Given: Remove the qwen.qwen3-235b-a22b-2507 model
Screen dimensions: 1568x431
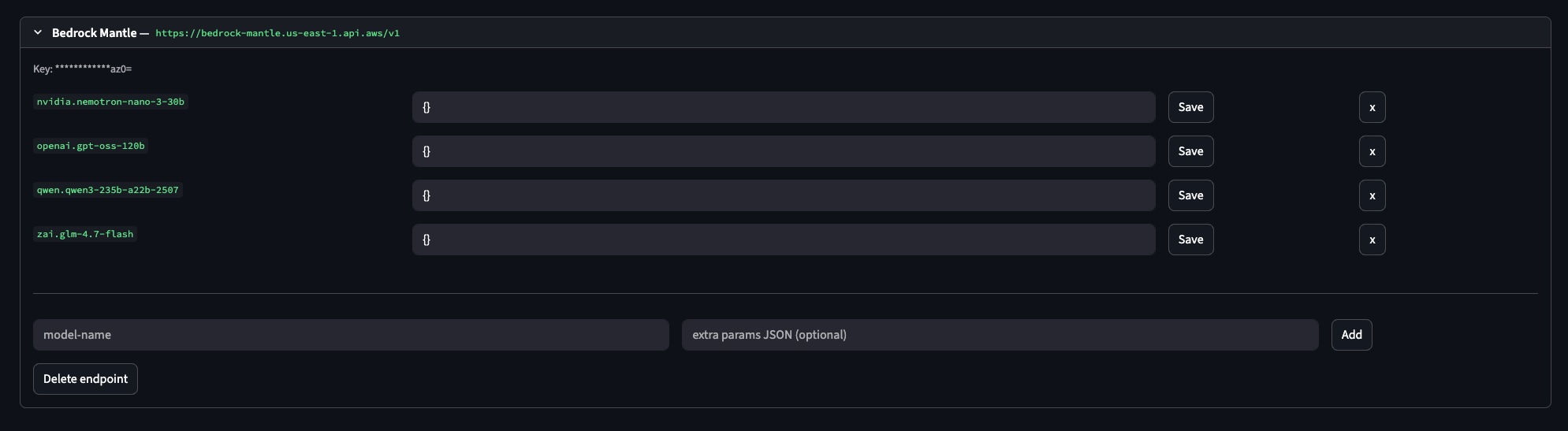Looking at the screenshot, I should click(x=1372, y=195).
